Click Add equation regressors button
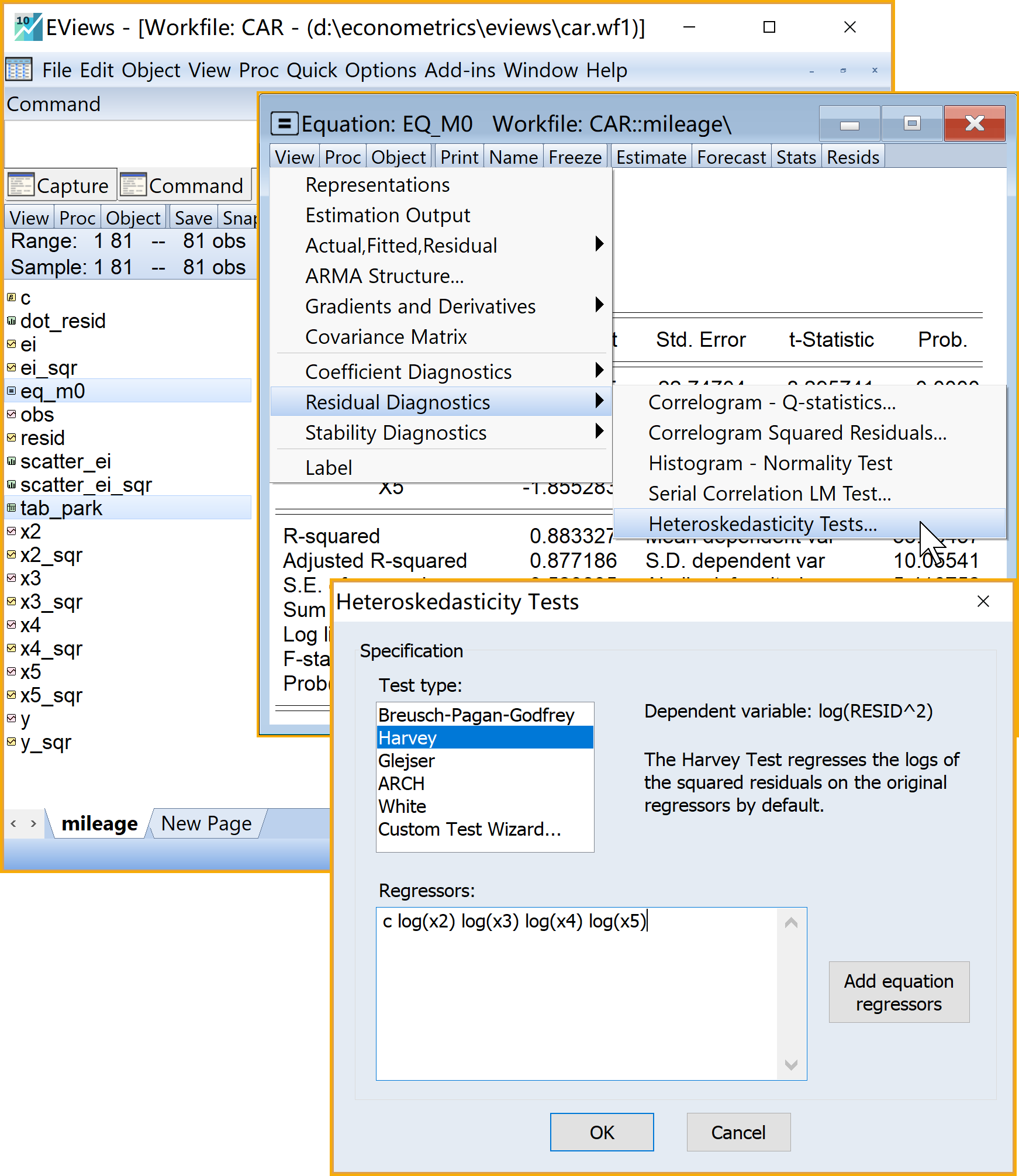1019x1176 pixels. coord(899,992)
